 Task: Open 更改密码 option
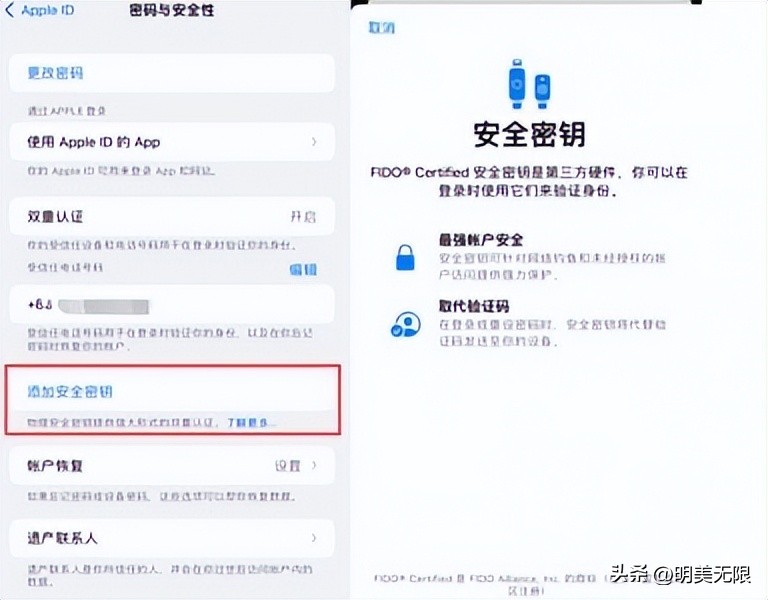[172, 73]
